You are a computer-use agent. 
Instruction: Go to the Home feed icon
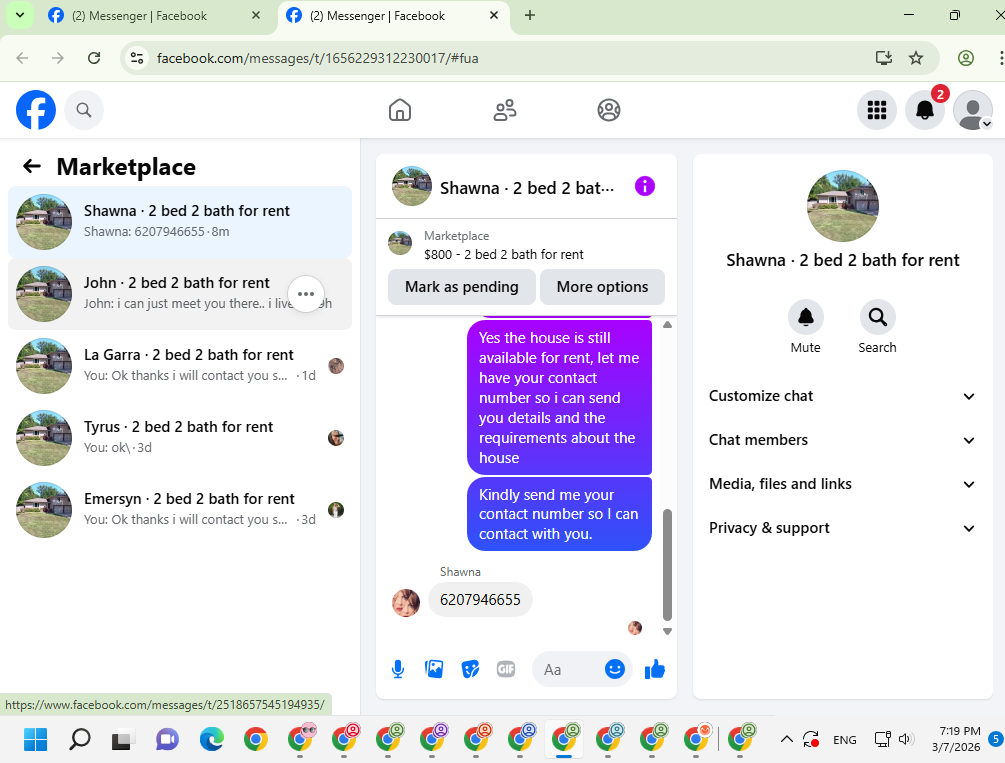(x=400, y=110)
